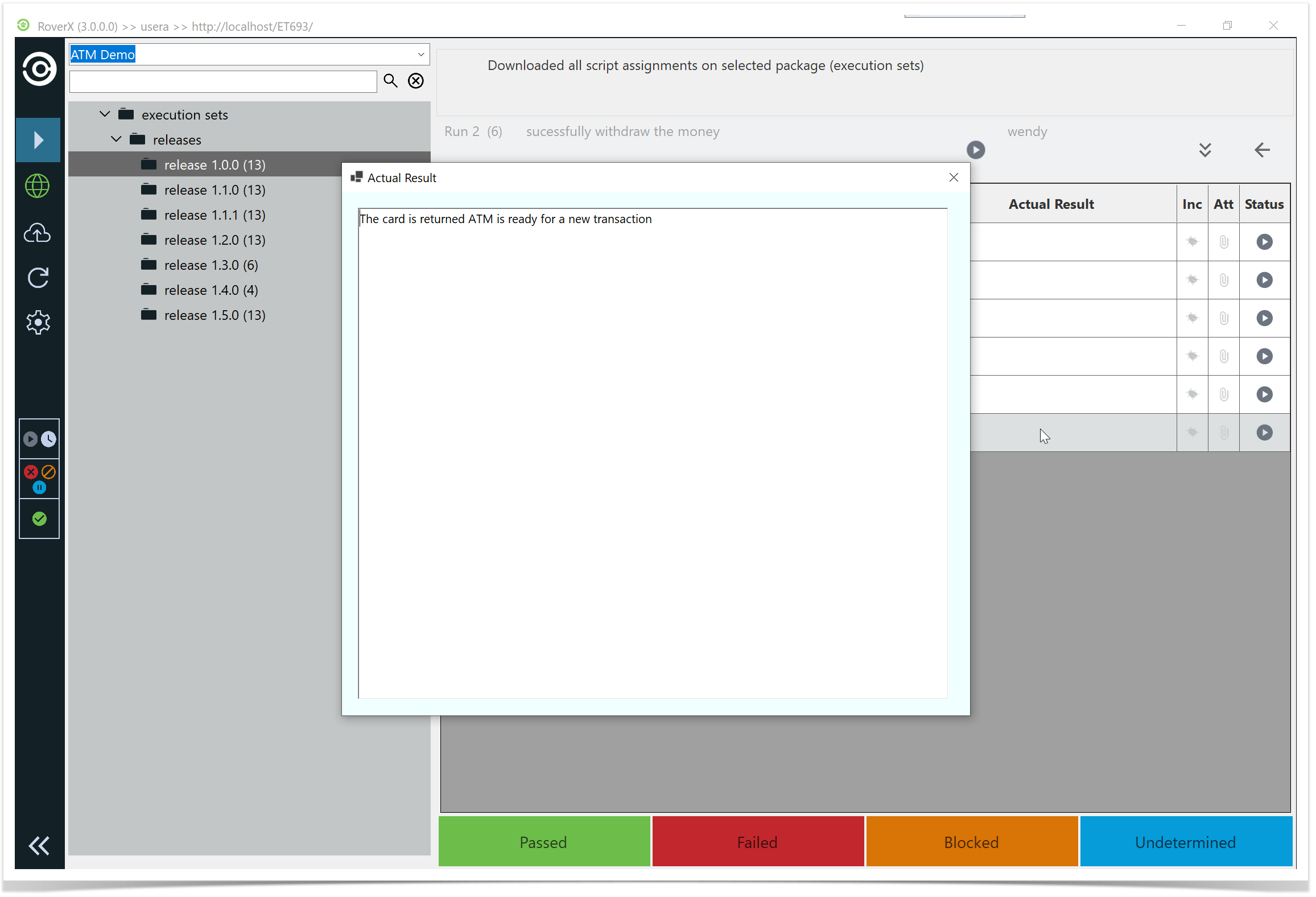1316x897 pixels.
Task: Open settings gear in sidebar
Action: 38,323
